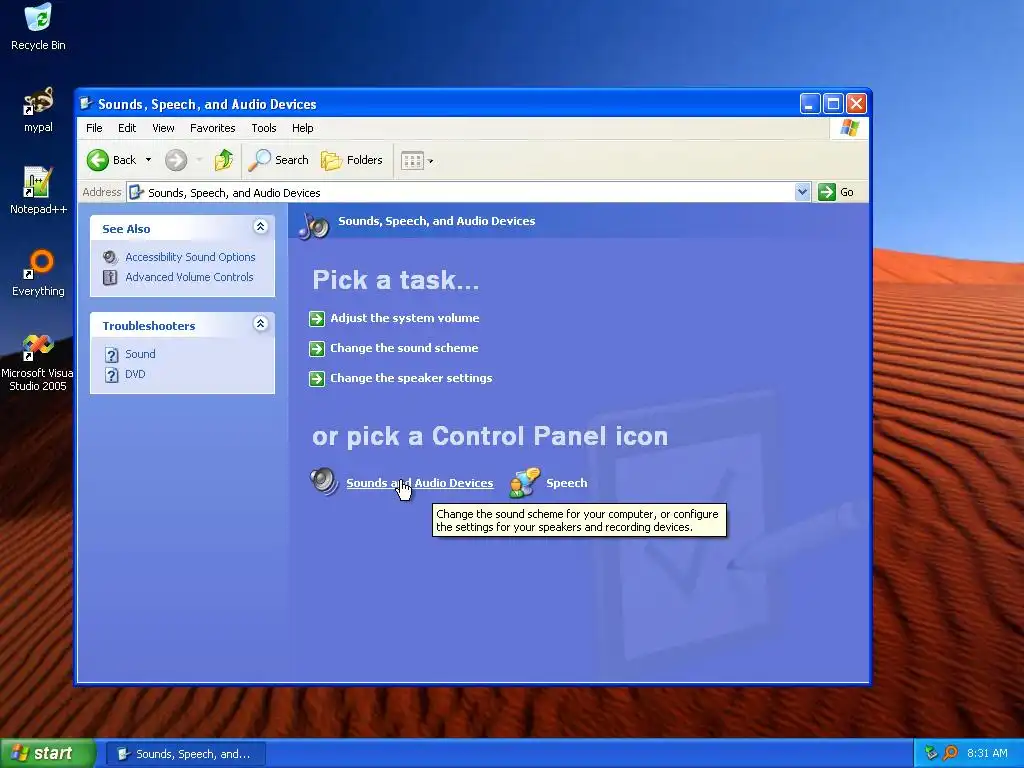This screenshot has height=768, width=1024.
Task: Click the DVD troubleshooter question icon
Action: [112, 375]
